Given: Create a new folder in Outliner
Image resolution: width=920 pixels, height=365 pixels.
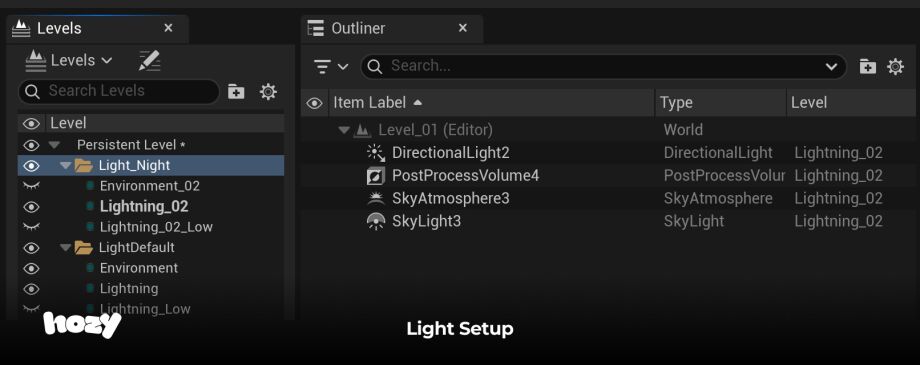Looking at the screenshot, I should [x=868, y=66].
